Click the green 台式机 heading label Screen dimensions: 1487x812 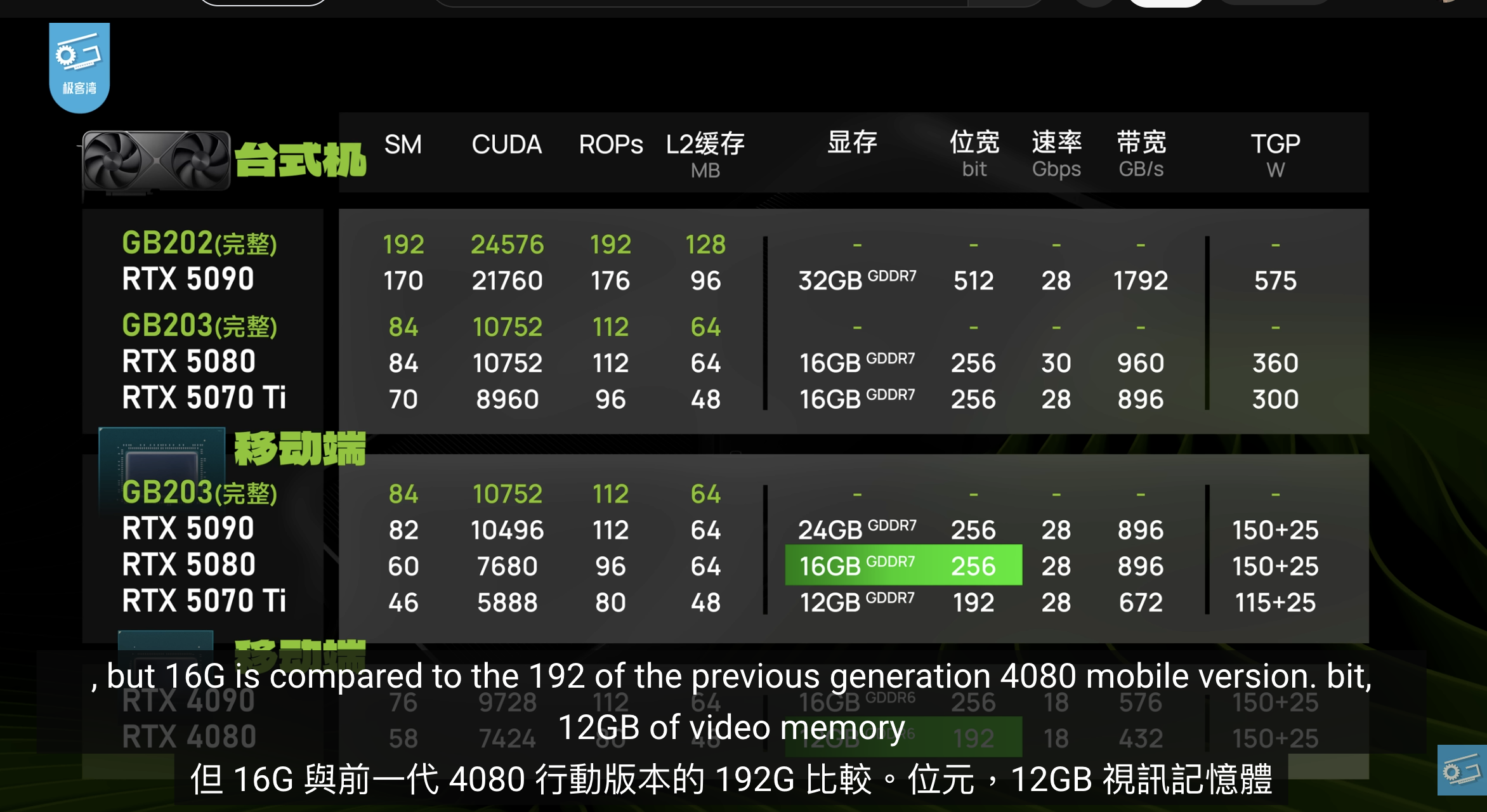coord(300,160)
